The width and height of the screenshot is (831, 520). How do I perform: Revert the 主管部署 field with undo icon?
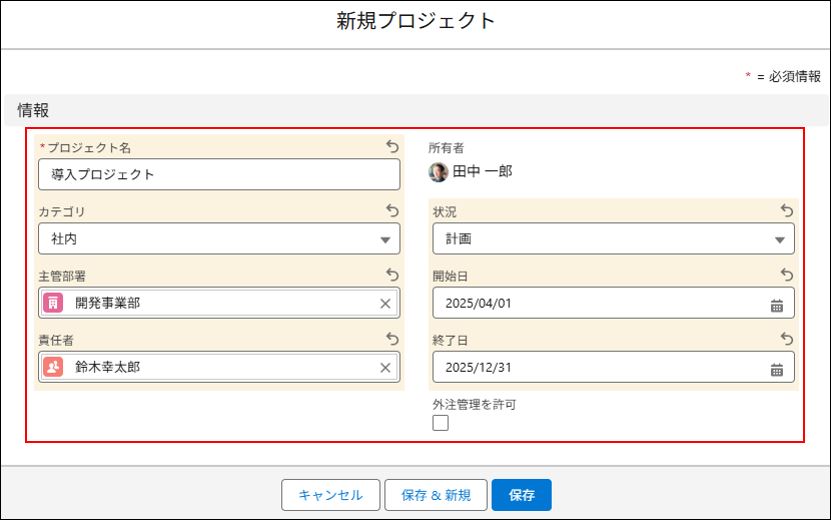tap(392, 275)
